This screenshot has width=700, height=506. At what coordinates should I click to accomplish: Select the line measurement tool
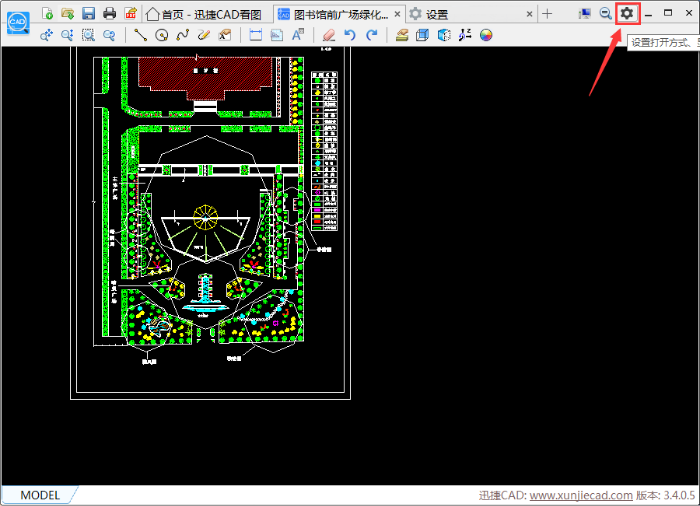[x=140, y=35]
